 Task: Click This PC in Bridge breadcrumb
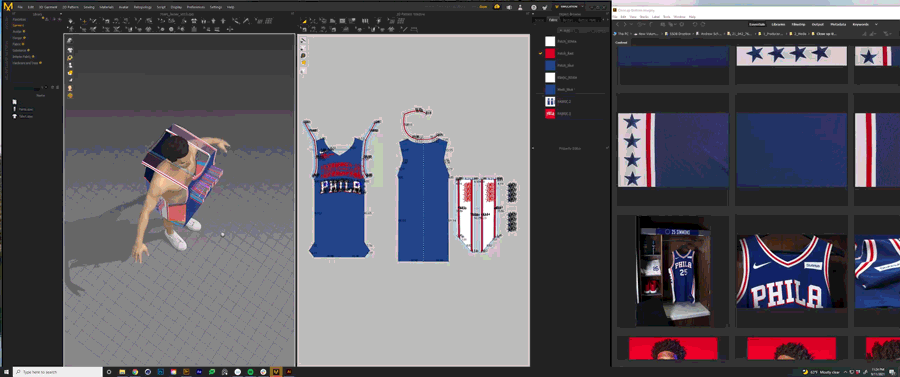pos(622,34)
